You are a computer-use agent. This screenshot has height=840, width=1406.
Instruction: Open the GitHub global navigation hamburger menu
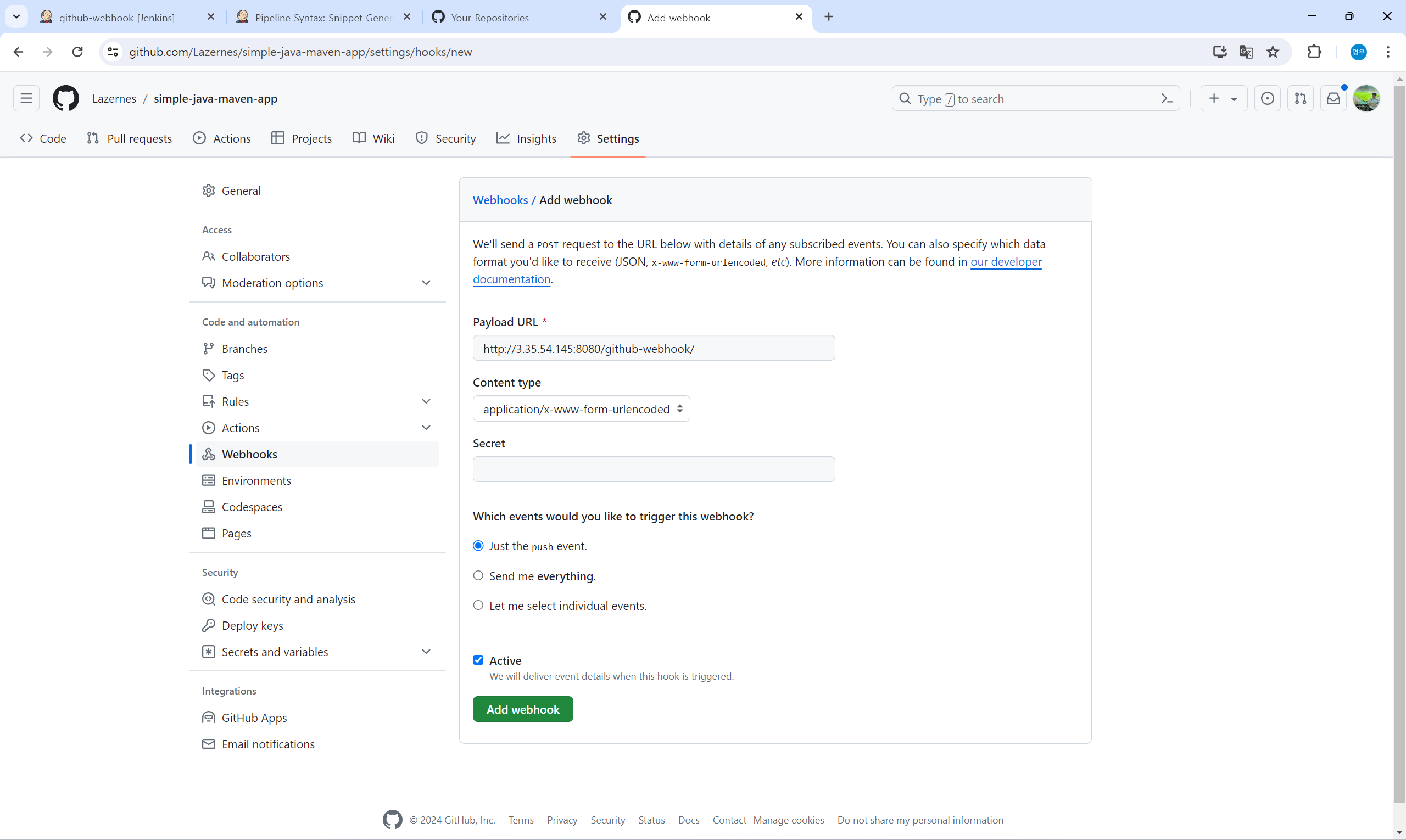(x=26, y=98)
